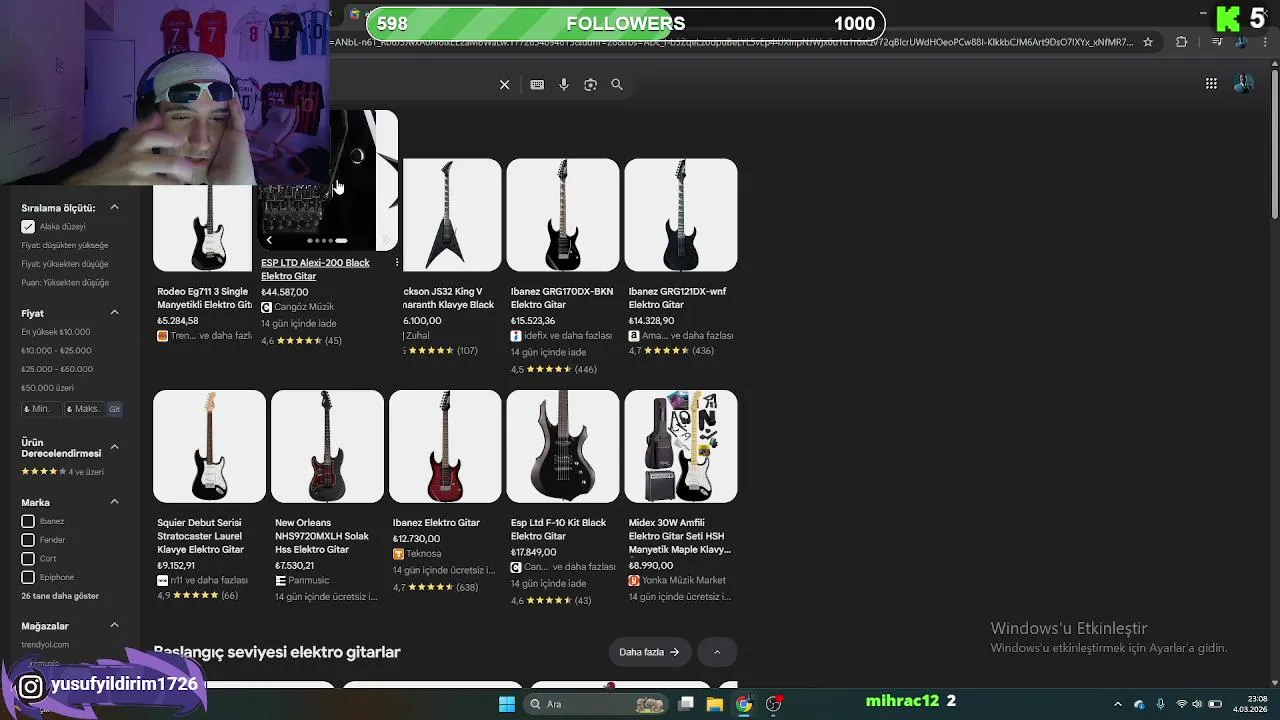Open Task View from the taskbar
Screen dimensions: 1280x720
coord(686,704)
